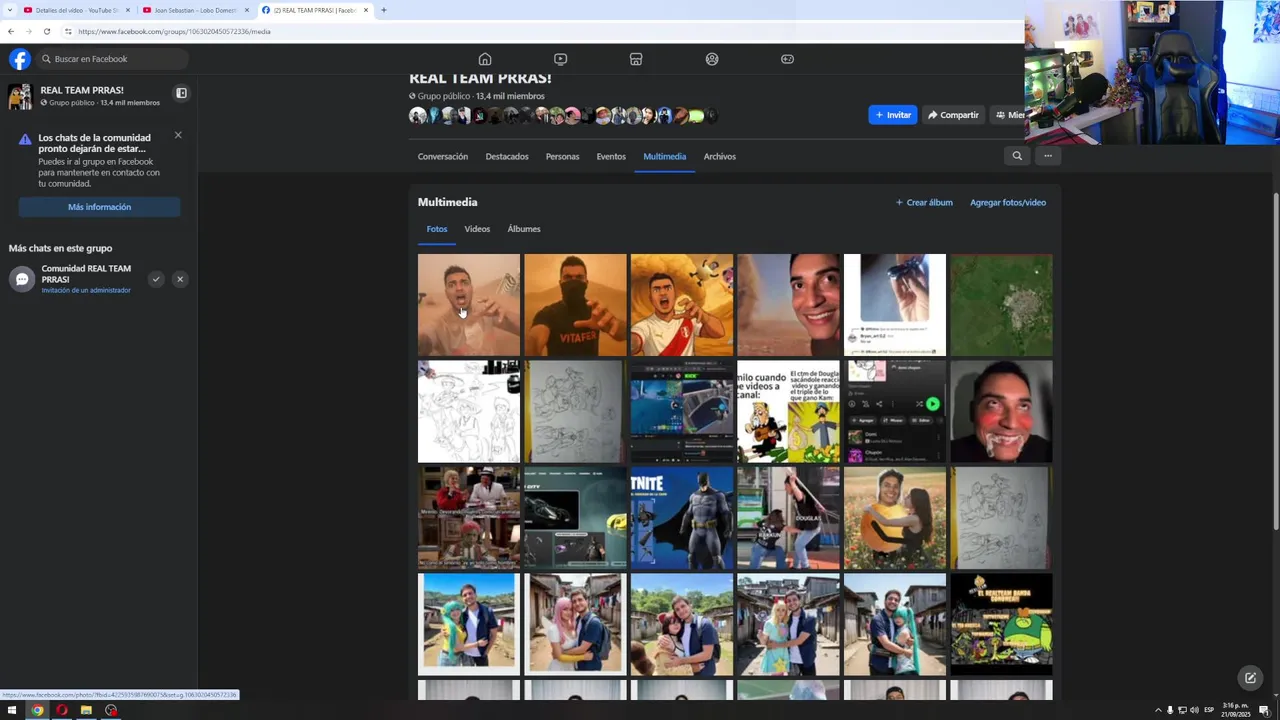The width and height of the screenshot is (1280, 720).
Task: Open the music player screenshot with green play button
Action: [x=895, y=411]
